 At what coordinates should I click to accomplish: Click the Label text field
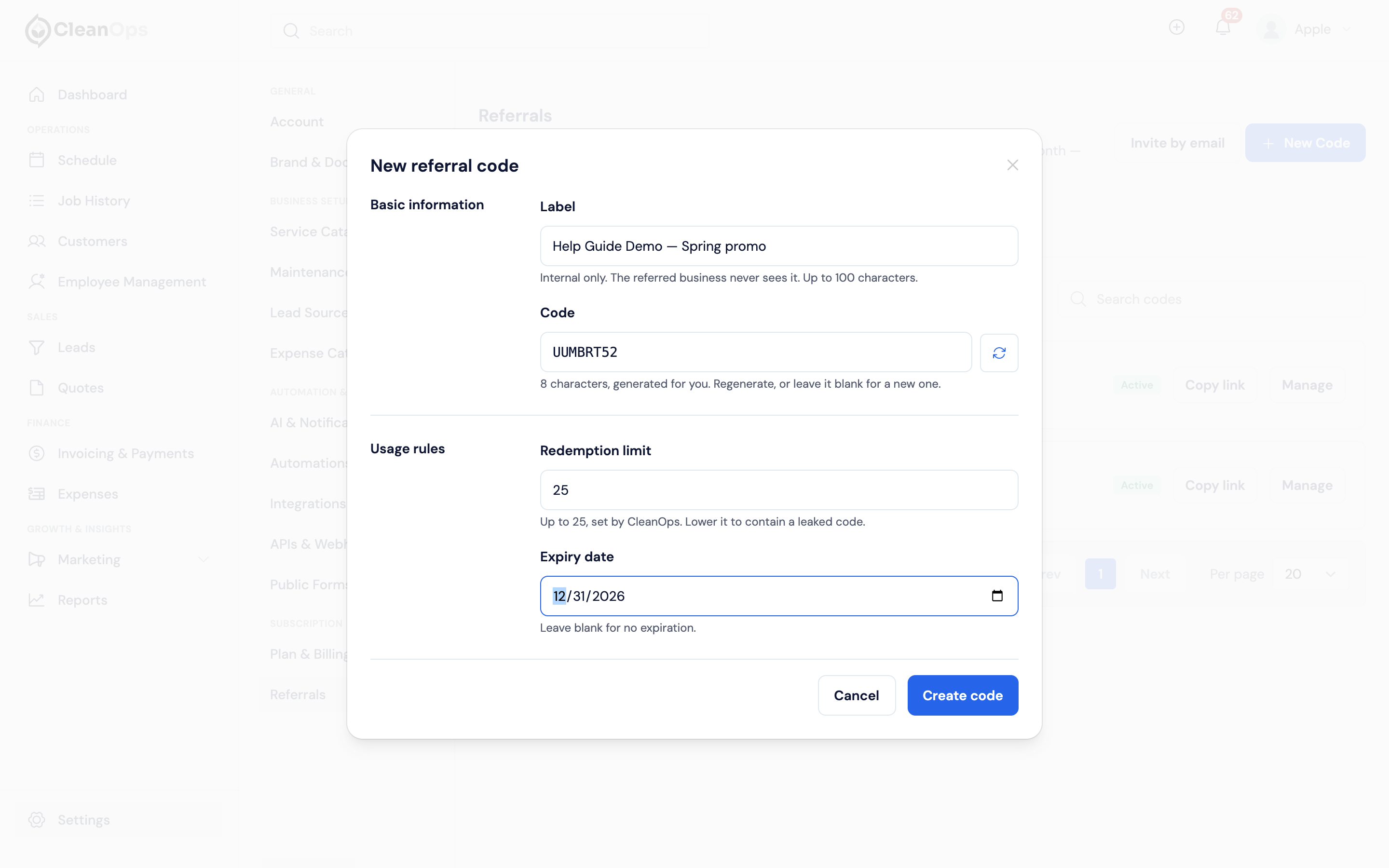click(779, 246)
